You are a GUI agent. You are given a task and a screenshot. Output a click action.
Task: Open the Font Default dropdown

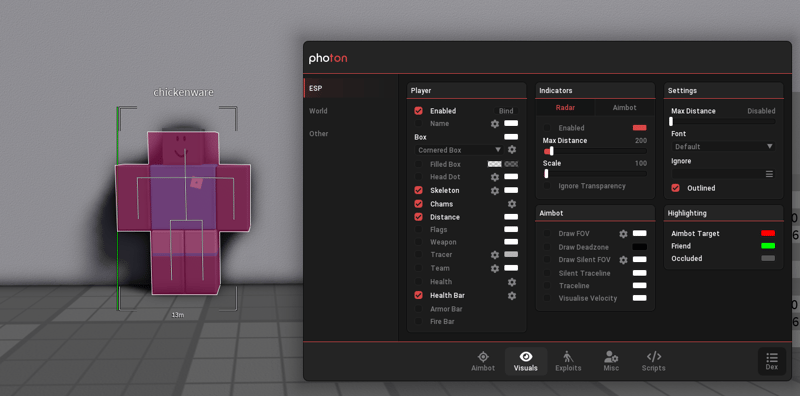[x=723, y=146]
